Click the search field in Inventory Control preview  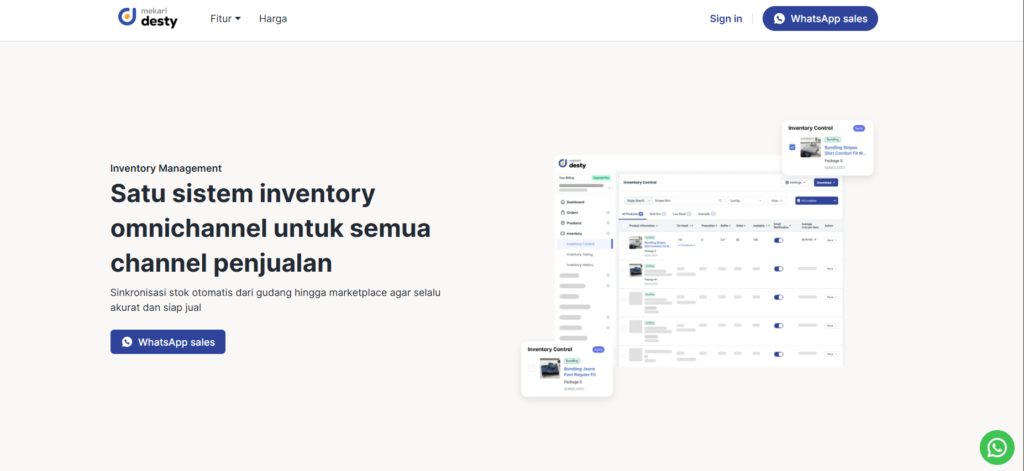point(686,201)
